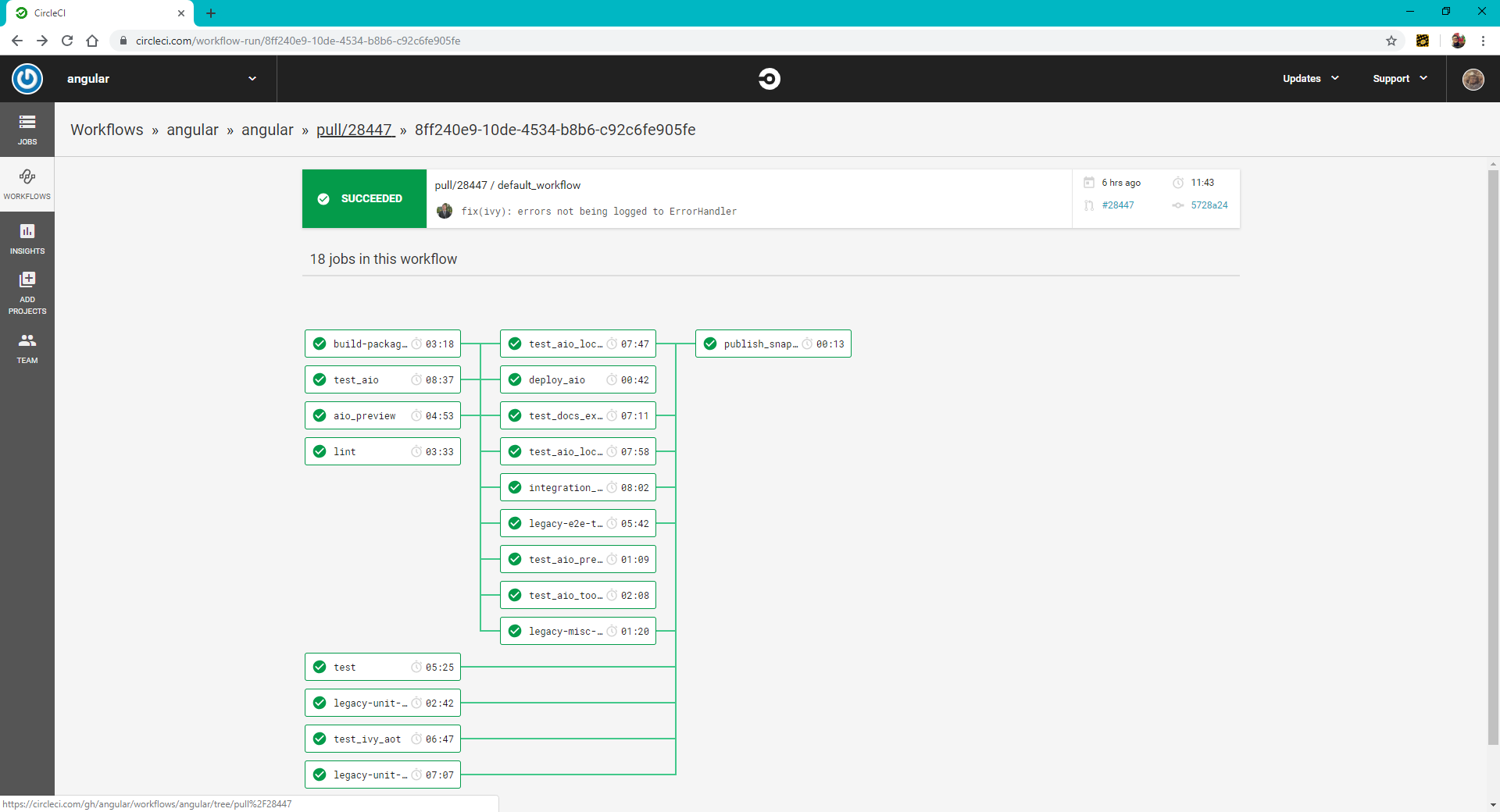The image size is (1500, 812).
Task: Click the Workflows breadcrumb link
Action: tap(107, 130)
